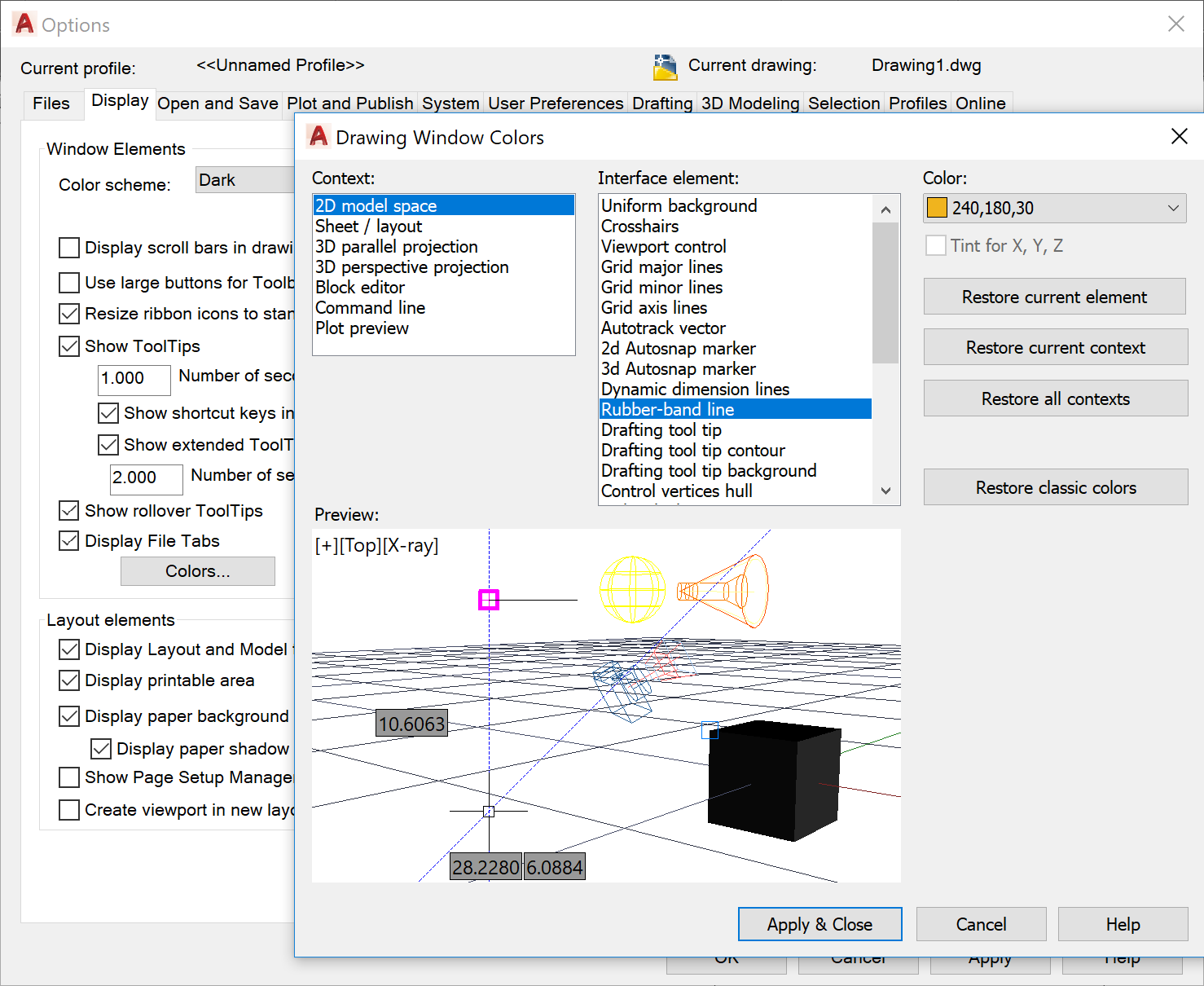Uncheck Show ToolTips
This screenshot has width=1204, height=986.
pyautogui.click(x=69, y=346)
